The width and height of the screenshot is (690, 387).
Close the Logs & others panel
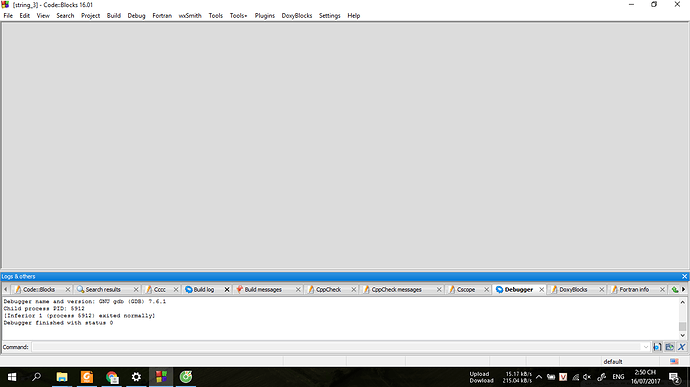click(x=684, y=276)
